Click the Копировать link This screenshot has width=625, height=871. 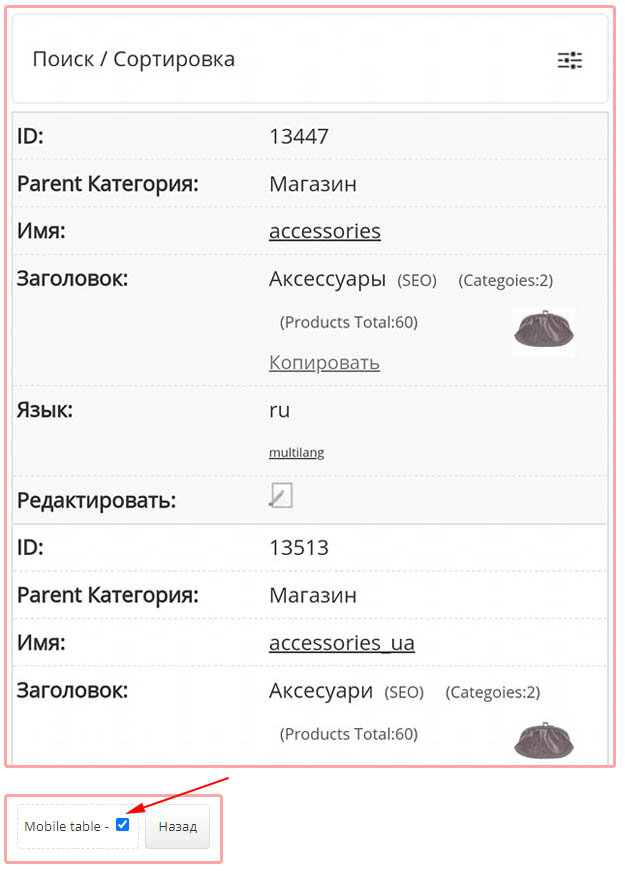(x=324, y=362)
